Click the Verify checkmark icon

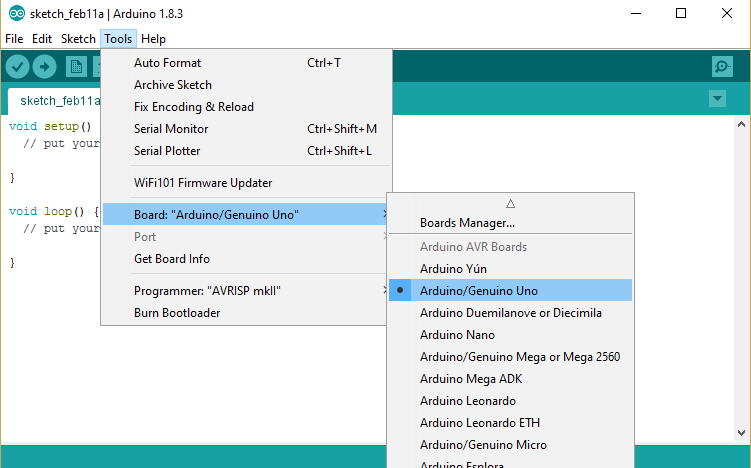coord(18,67)
